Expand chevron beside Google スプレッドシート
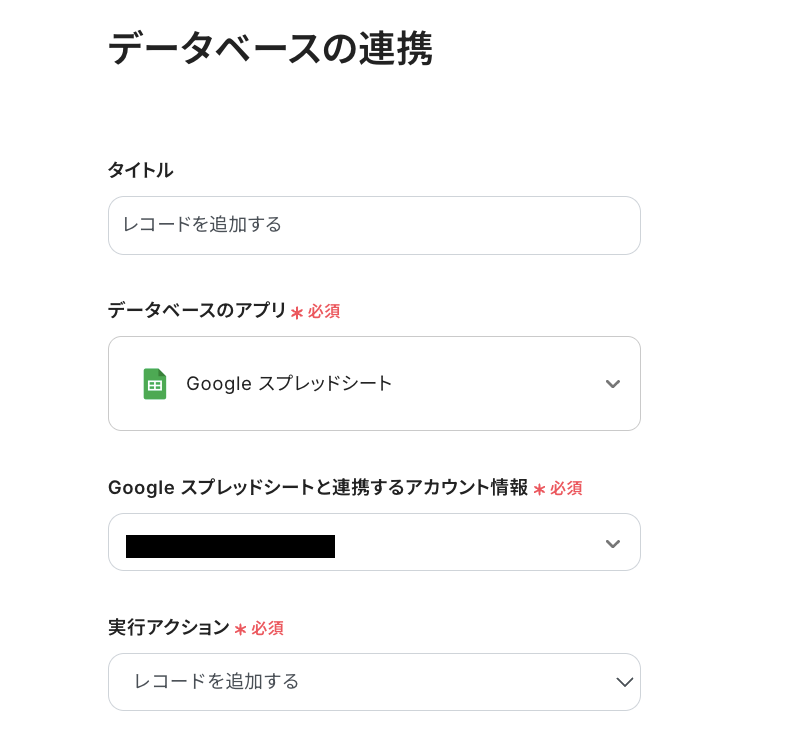The height and width of the screenshot is (740, 800). click(613, 384)
